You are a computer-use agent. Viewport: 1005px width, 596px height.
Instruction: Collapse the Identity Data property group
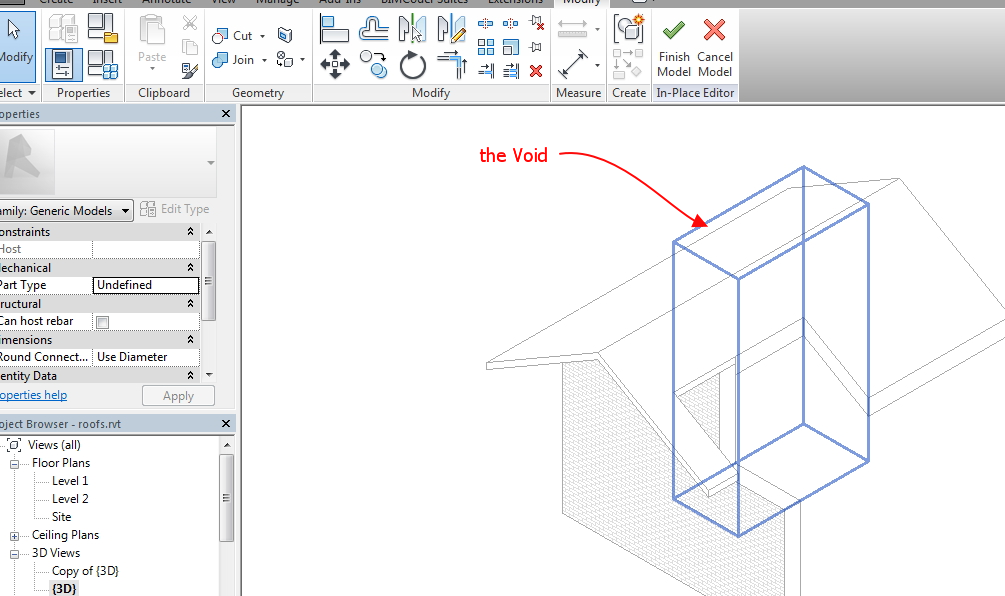[x=190, y=375]
